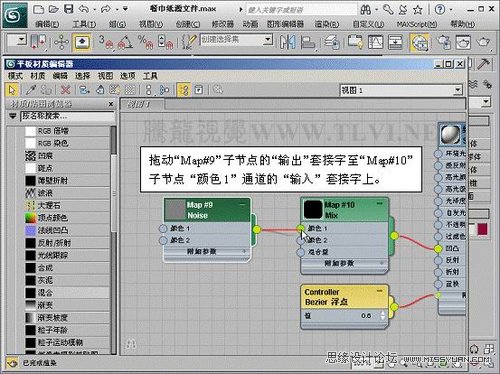Select the Select and Manipulate tool icon
Screen dimensions: 500x374
(x=61, y=42)
